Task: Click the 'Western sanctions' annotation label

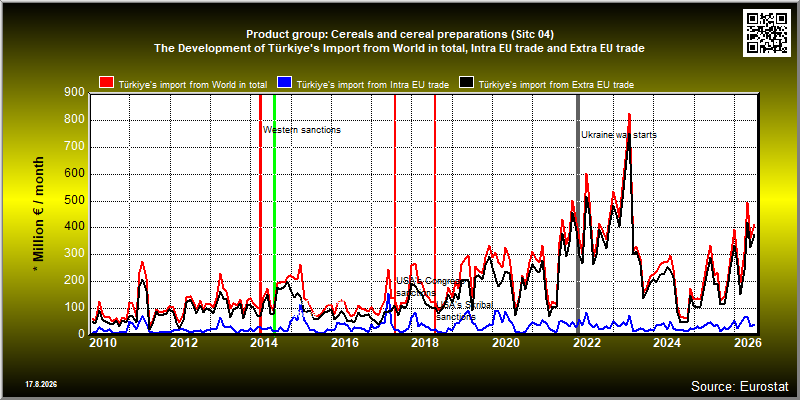Action: [302, 130]
